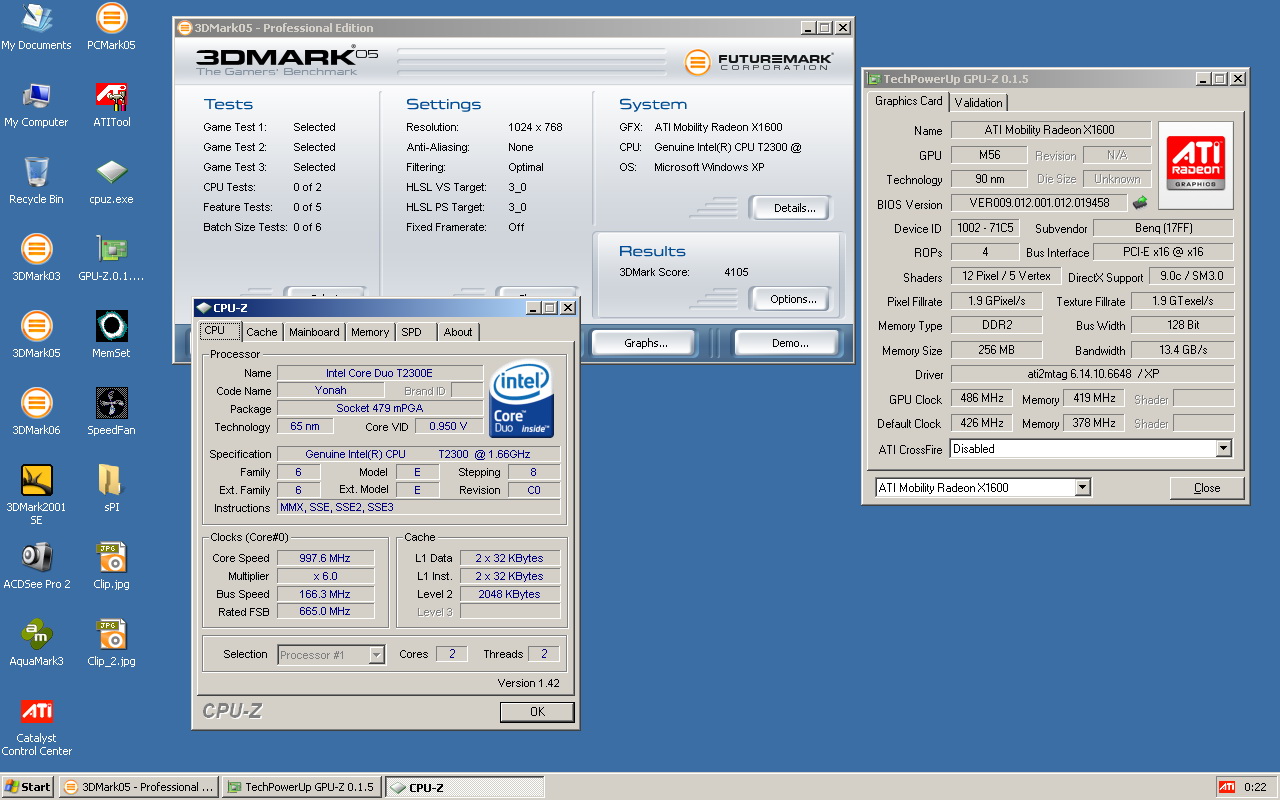The height and width of the screenshot is (800, 1280).
Task: Click CPU-Z Code Name Yonah field
Action: pyautogui.click(x=330, y=391)
